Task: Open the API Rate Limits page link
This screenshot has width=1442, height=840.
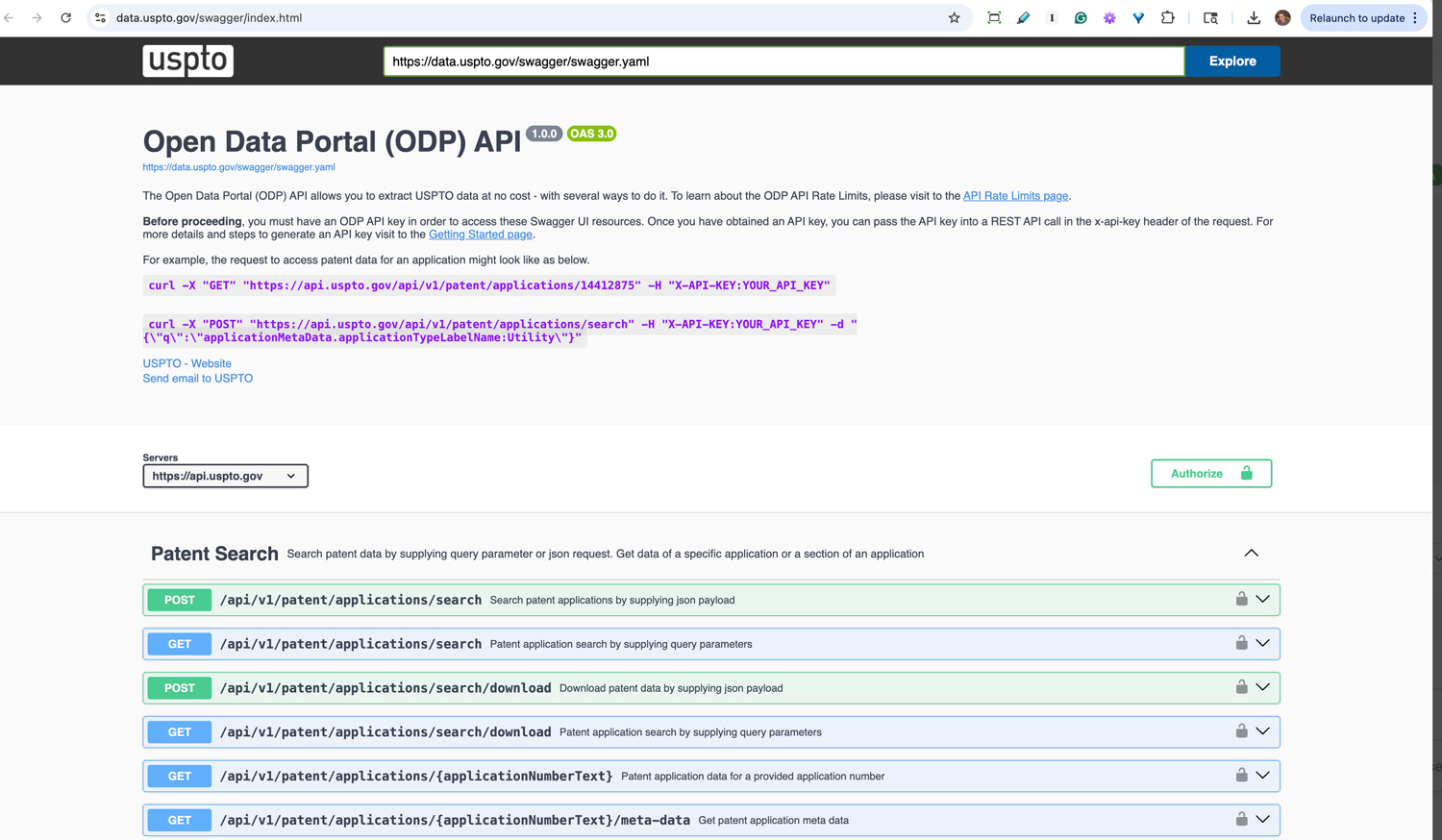Action: tap(1015, 195)
